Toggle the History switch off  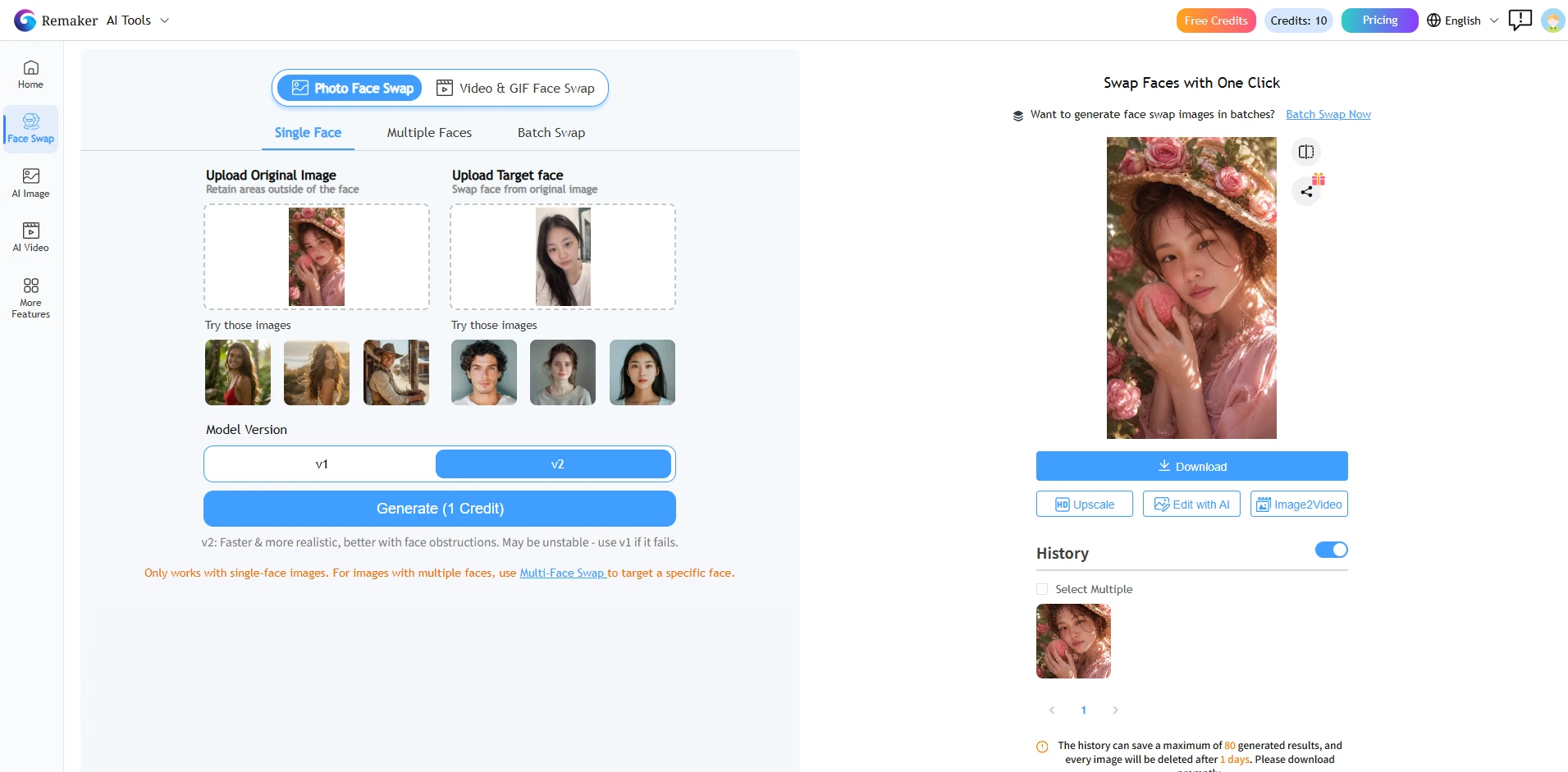pyautogui.click(x=1331, y=550)
